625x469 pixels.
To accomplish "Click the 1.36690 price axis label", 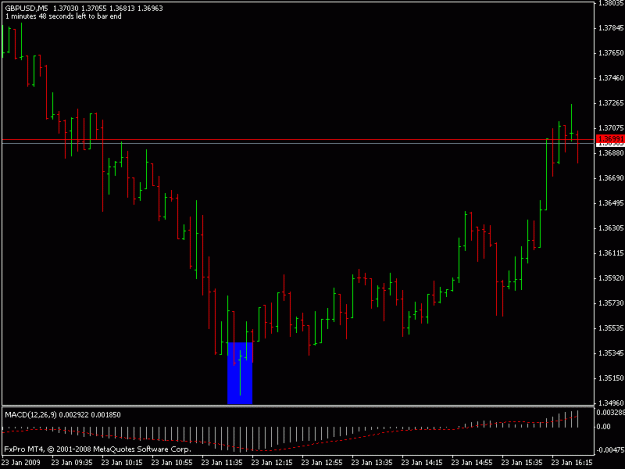I will [611, 178].
